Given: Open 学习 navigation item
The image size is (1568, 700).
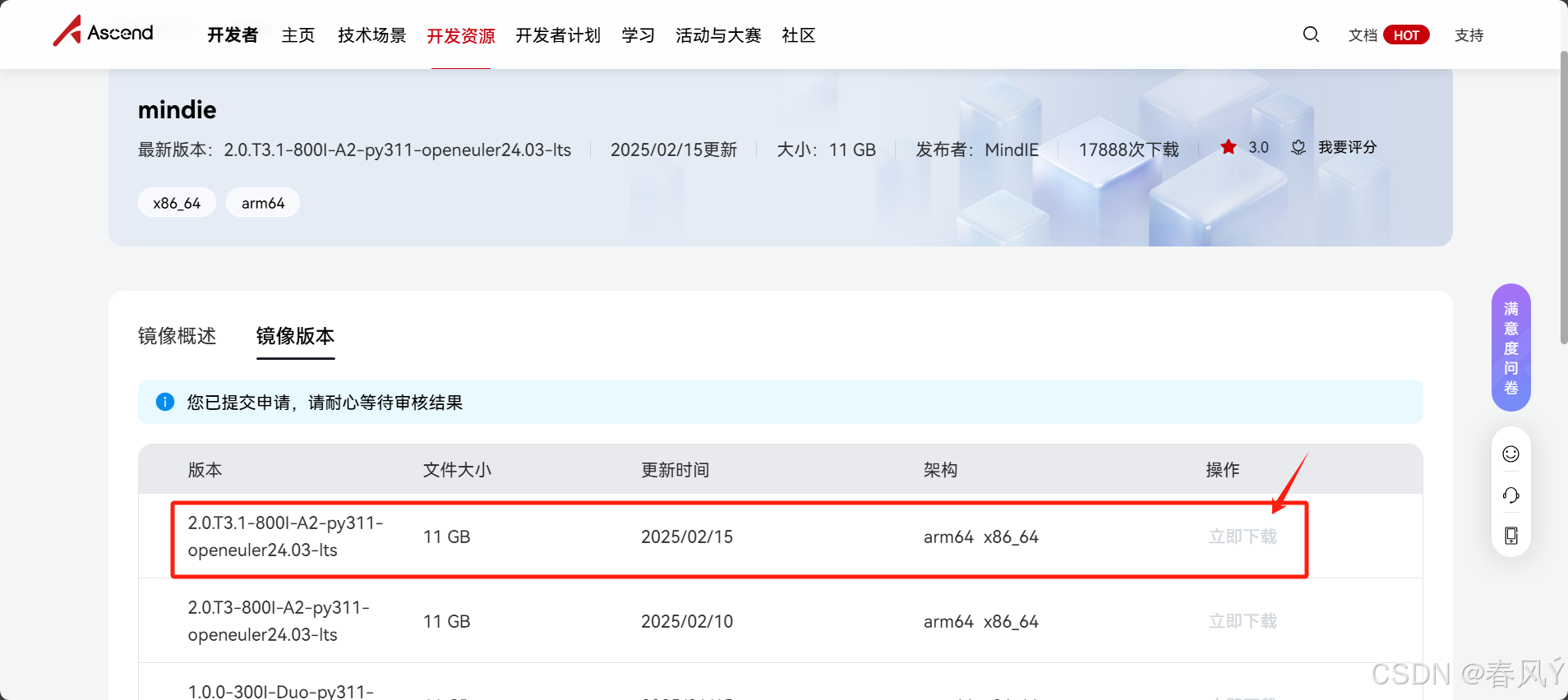Looking at the screenshot, I should tap(639, 35).
